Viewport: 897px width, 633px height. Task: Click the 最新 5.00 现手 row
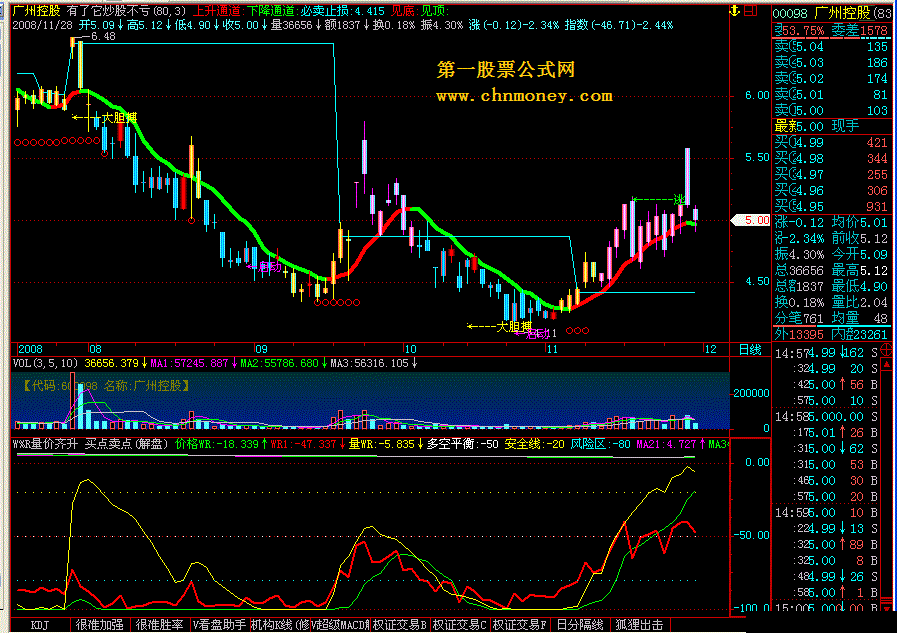pyautogui.click(x=831, y=126)
